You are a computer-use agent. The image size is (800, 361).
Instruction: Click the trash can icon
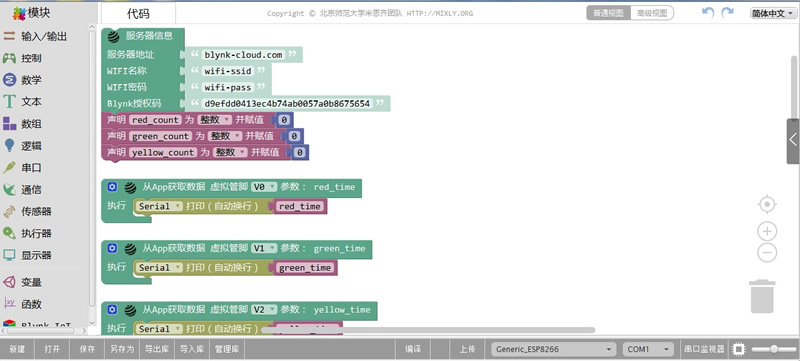point(763,296)
